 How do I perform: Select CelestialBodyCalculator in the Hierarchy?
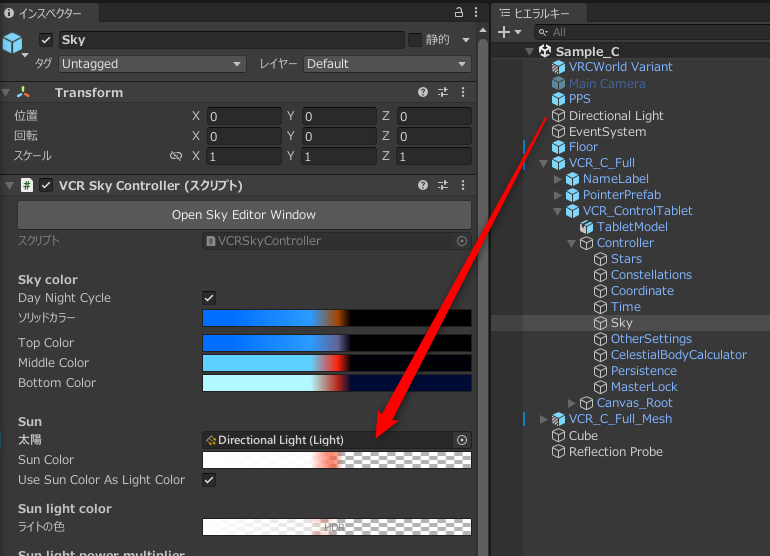coord(678,355)
